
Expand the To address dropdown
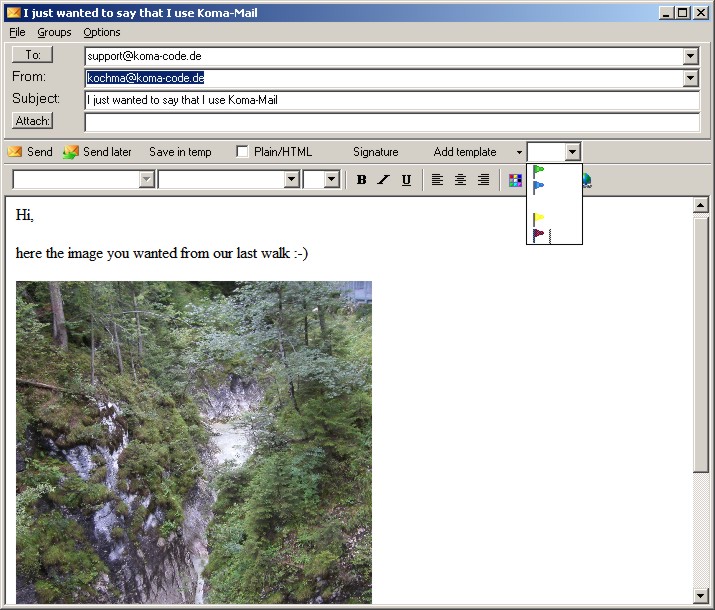690,56
